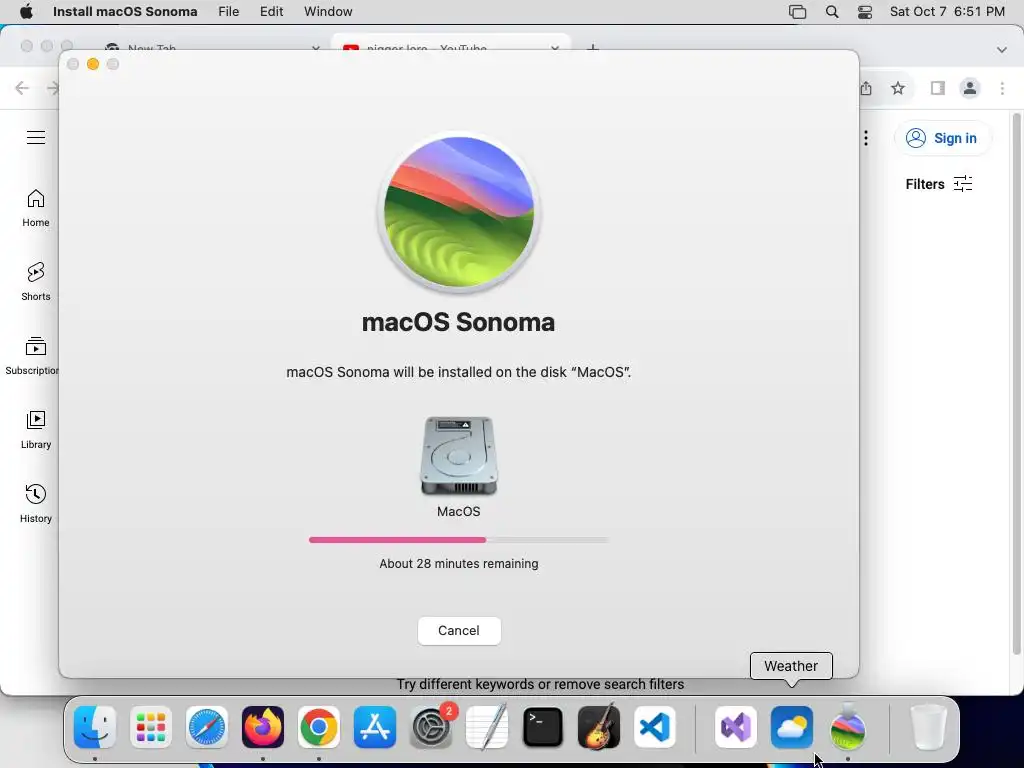The width and height of the screenshot is (1024, 768).
Task: Open the App Store from the Dock
Action: [x=375, y=727]
